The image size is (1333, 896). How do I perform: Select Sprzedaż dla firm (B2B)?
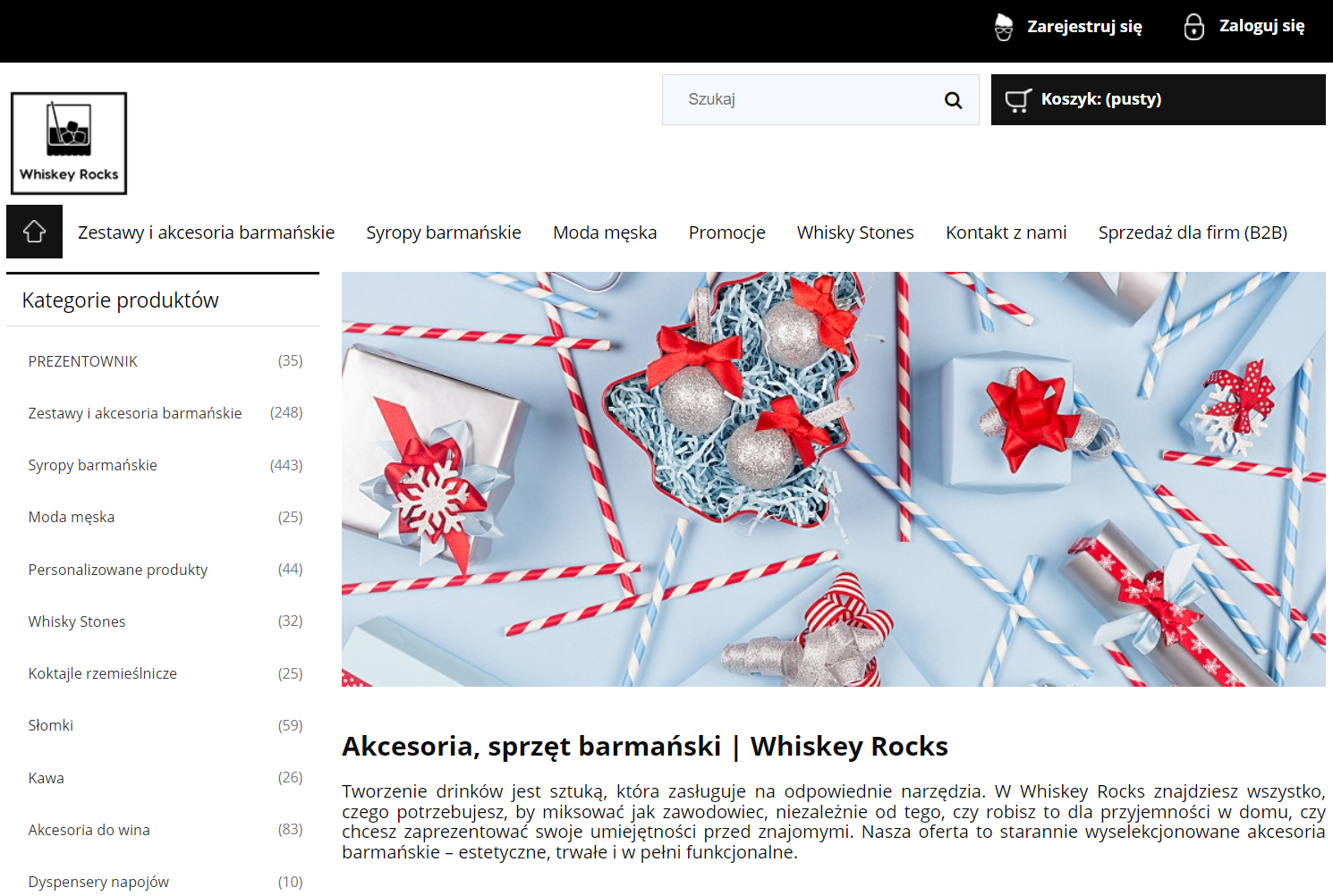[1193, 232]
